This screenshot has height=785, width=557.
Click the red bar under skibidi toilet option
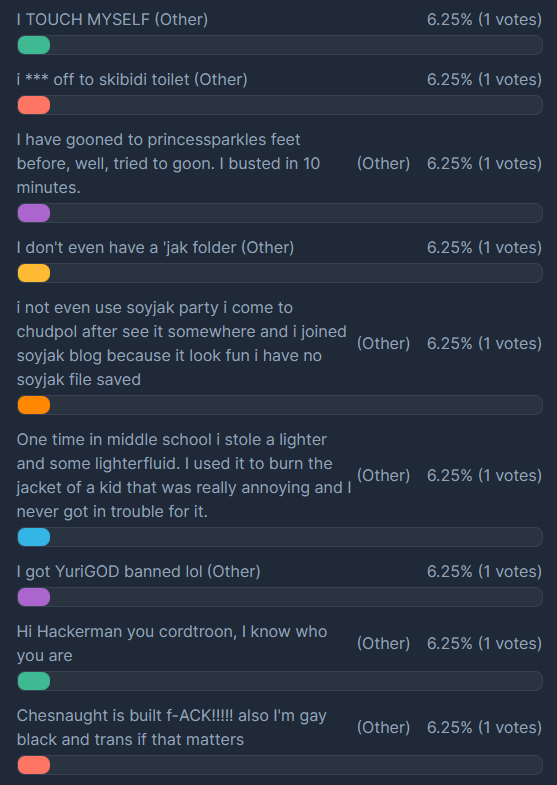(x=34, y=105)
